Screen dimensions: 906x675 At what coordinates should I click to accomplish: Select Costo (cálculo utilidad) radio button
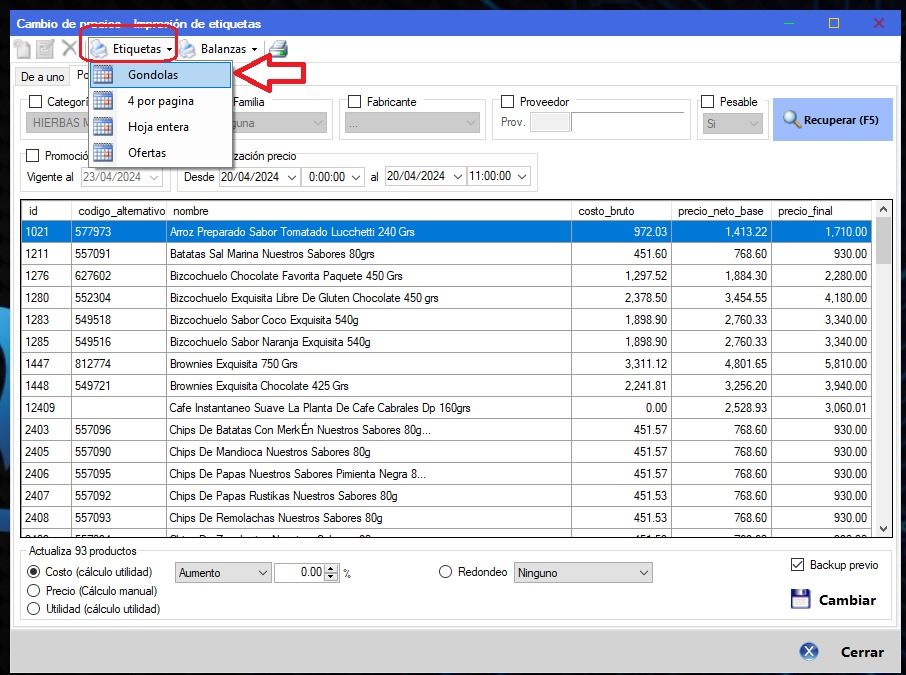coord(34,572)
